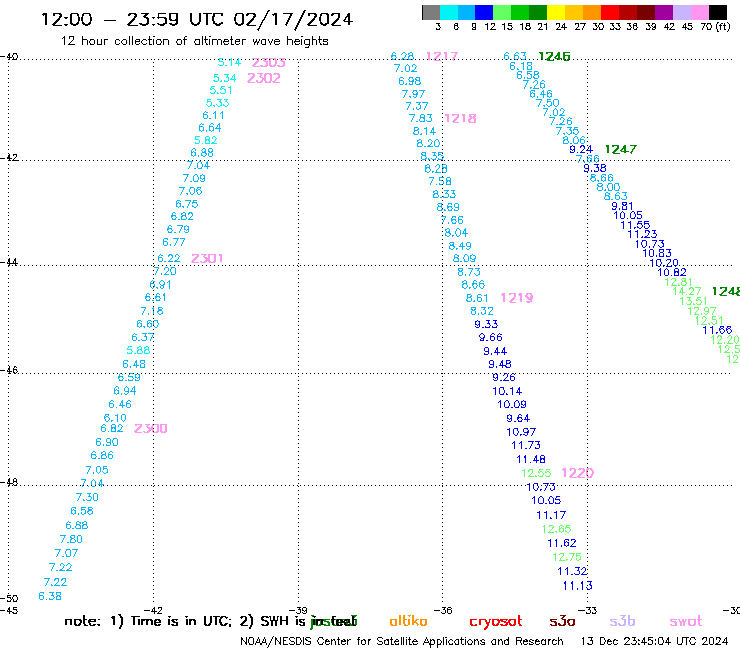Click the pink pass label 2303
Screen dimensions: 740x650
(269, 62)
